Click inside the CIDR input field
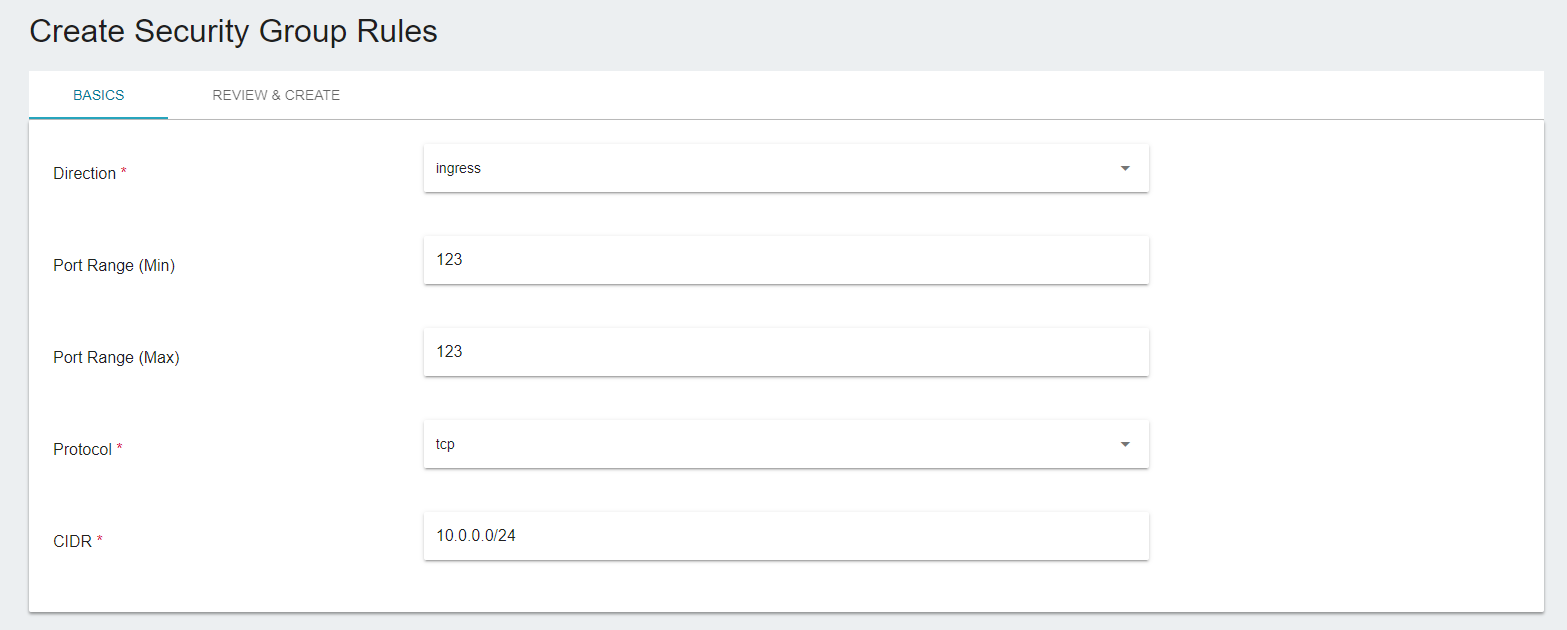 coord(786,536)
